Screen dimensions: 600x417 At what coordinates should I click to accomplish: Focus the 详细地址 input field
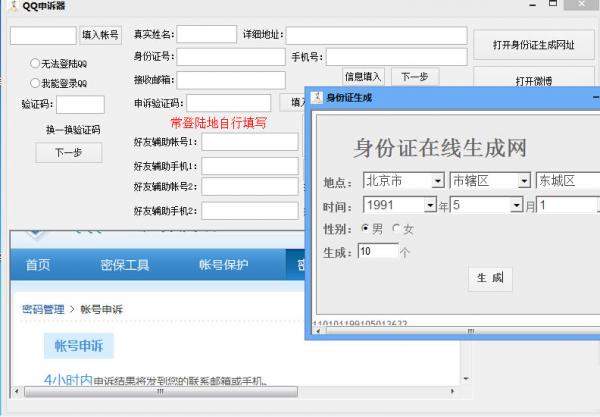pos(377,35)
